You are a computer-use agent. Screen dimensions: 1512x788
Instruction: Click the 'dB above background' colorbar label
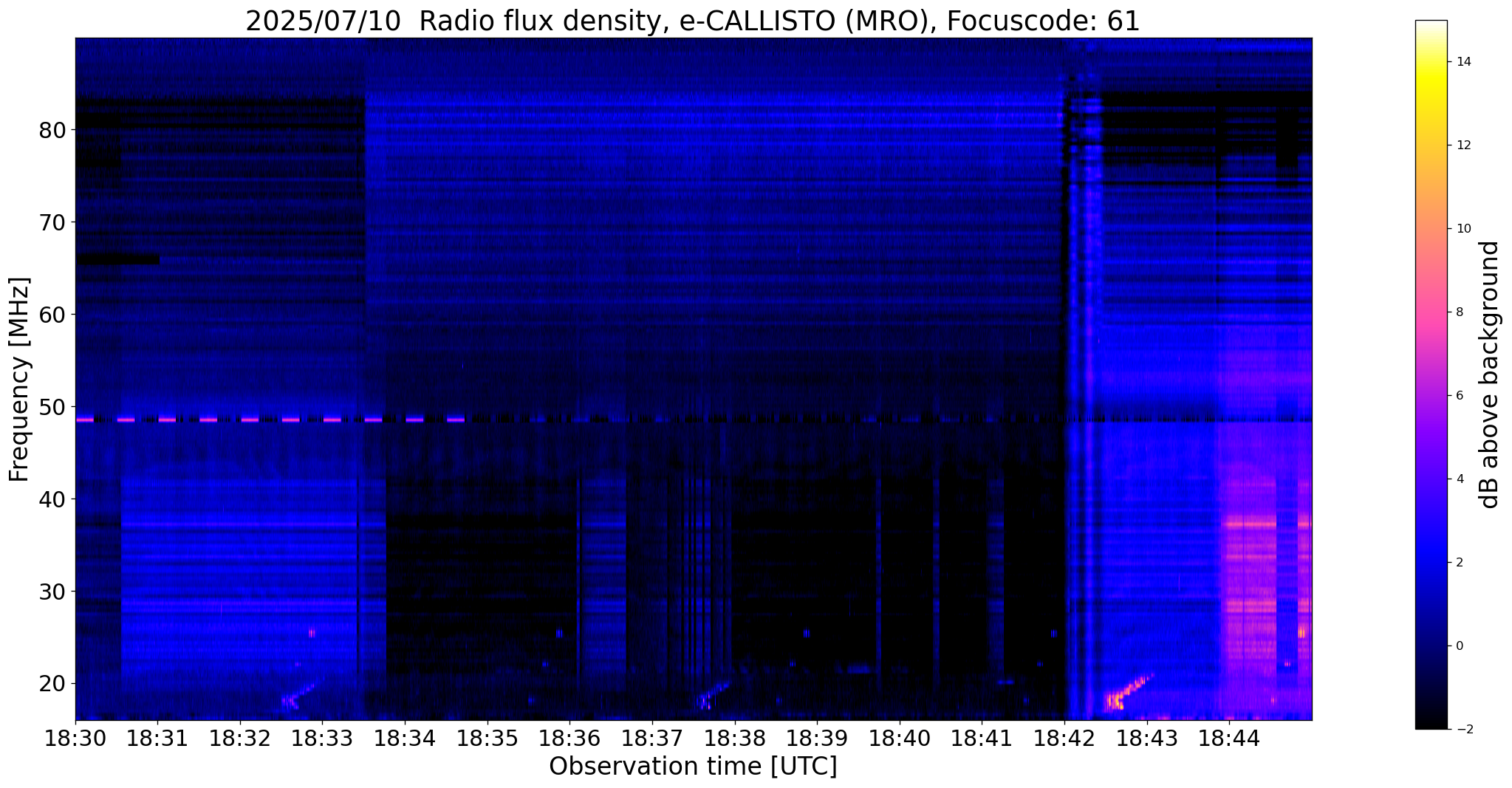(1490, 374)
